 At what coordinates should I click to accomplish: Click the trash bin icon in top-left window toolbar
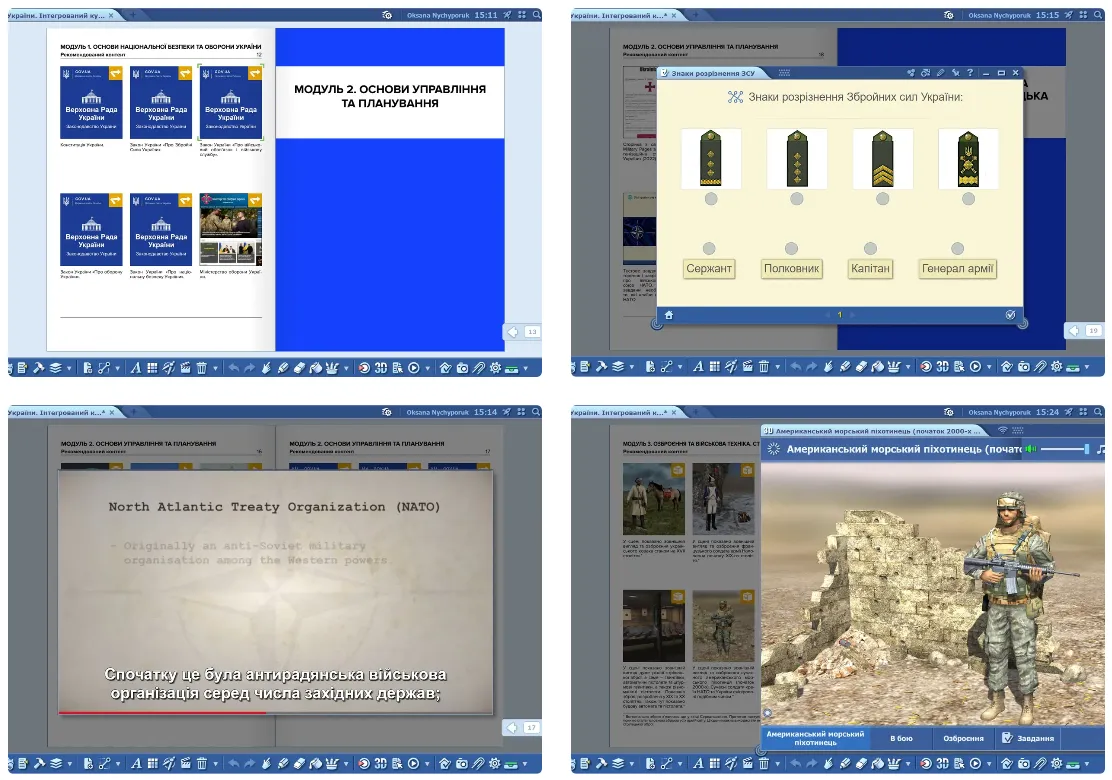[x=201, y=368]
